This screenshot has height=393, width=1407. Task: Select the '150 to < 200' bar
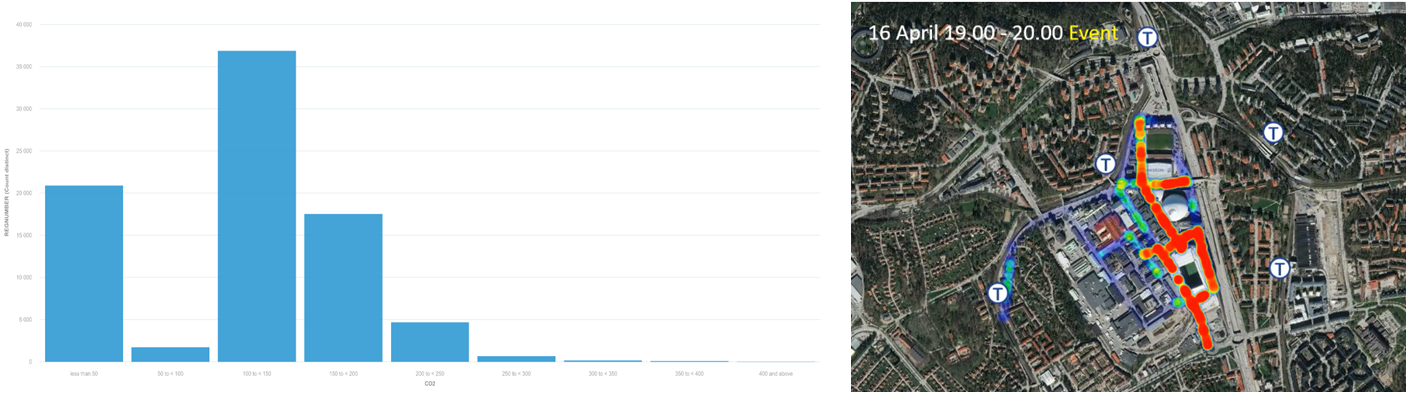(343, 287)
